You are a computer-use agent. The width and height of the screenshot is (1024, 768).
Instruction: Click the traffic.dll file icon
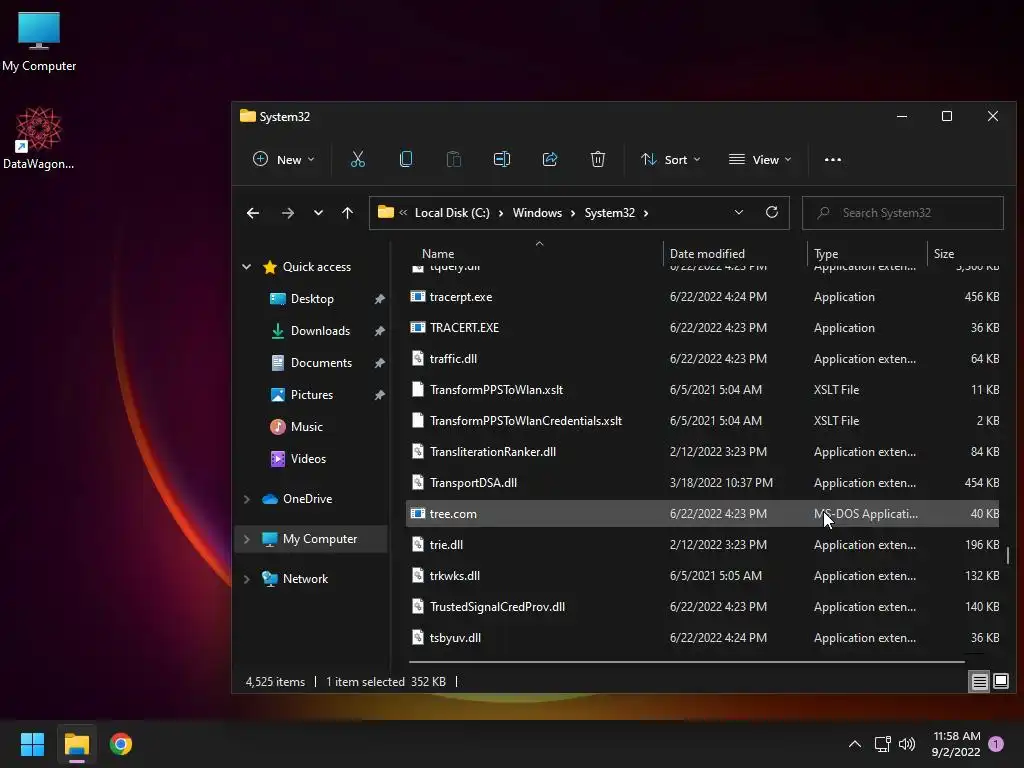[417, 359]
